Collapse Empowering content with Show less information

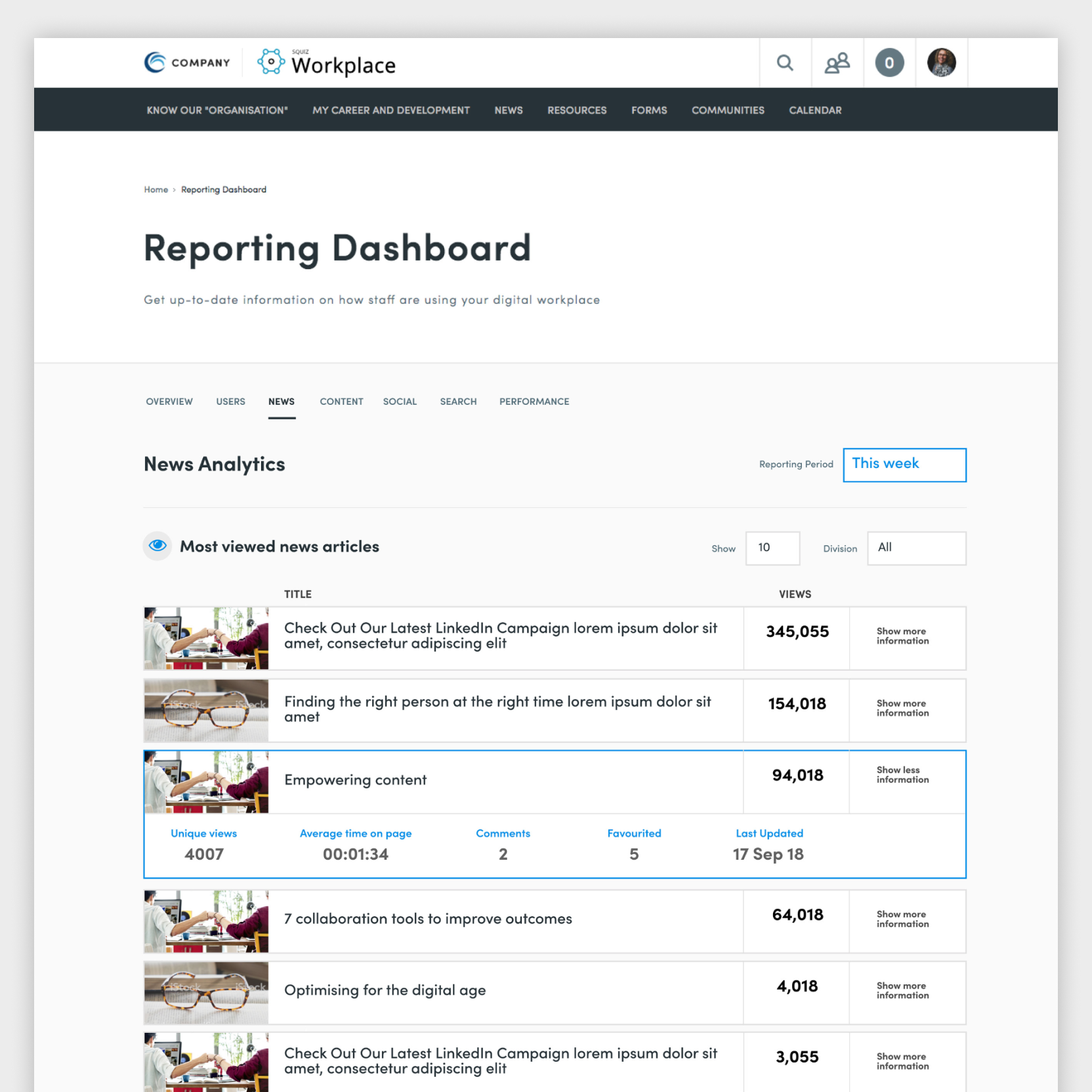coord(902,775)
